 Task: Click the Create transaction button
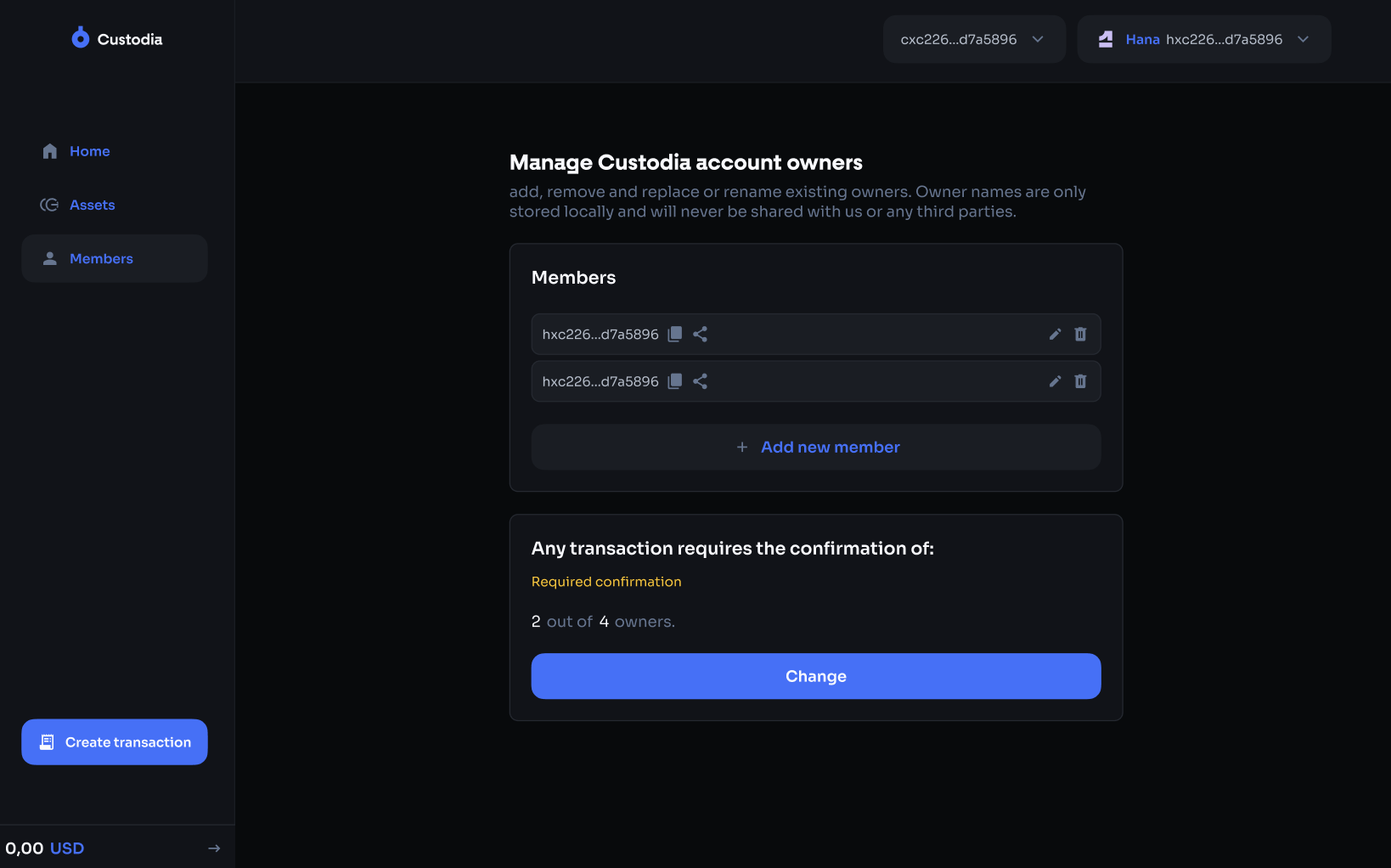115,741
